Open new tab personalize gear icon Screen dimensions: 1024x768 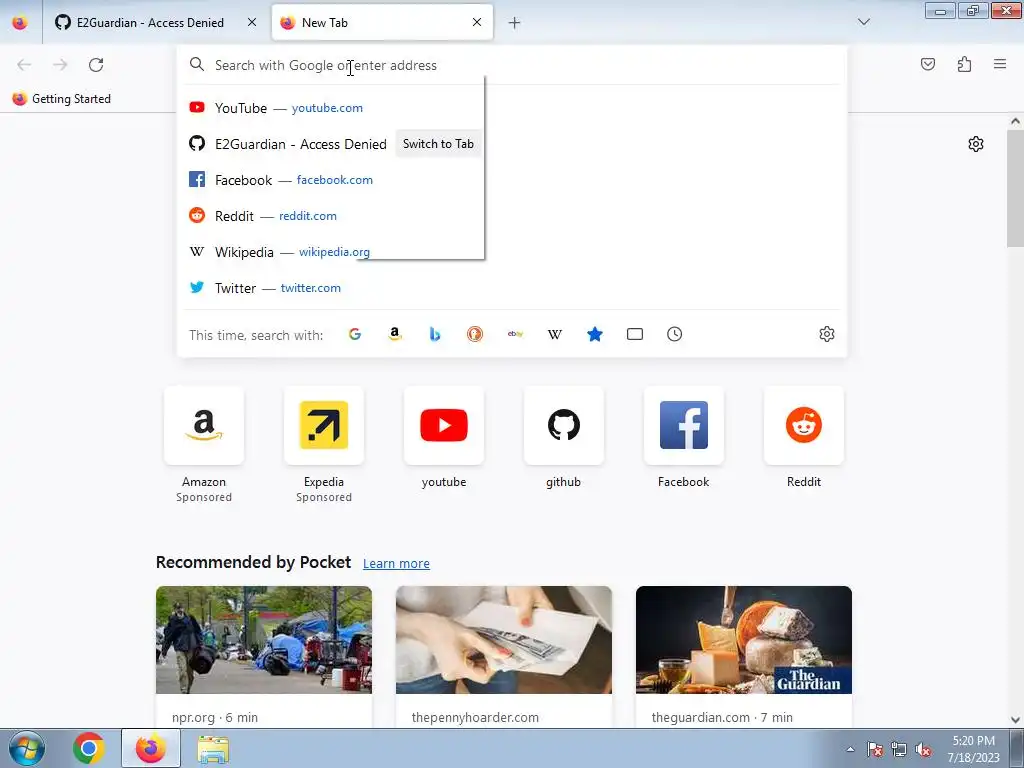[x=976, y=144]
